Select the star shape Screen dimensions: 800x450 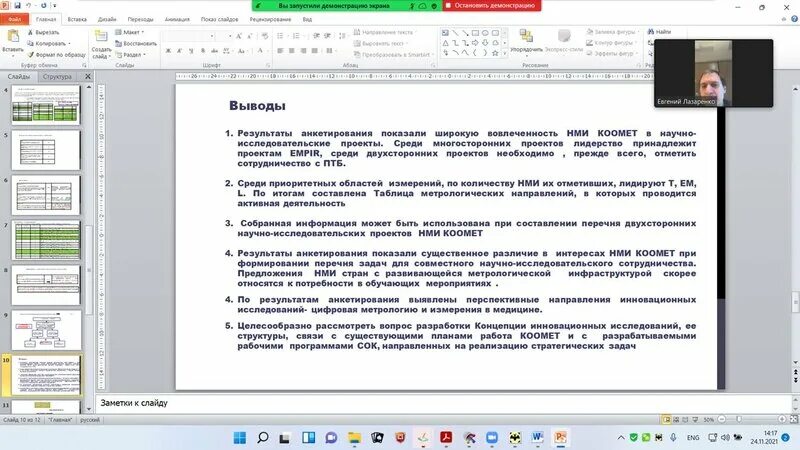(x=494, y=53)
